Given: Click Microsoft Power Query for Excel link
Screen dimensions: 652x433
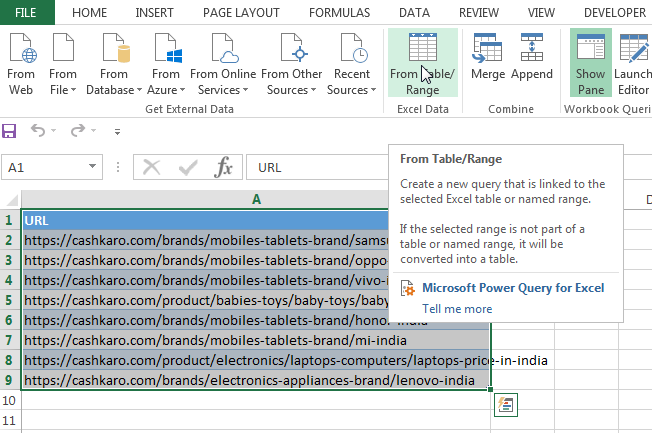Looking at the screenshot, I should pyautogui.click(x=513, y=288).
